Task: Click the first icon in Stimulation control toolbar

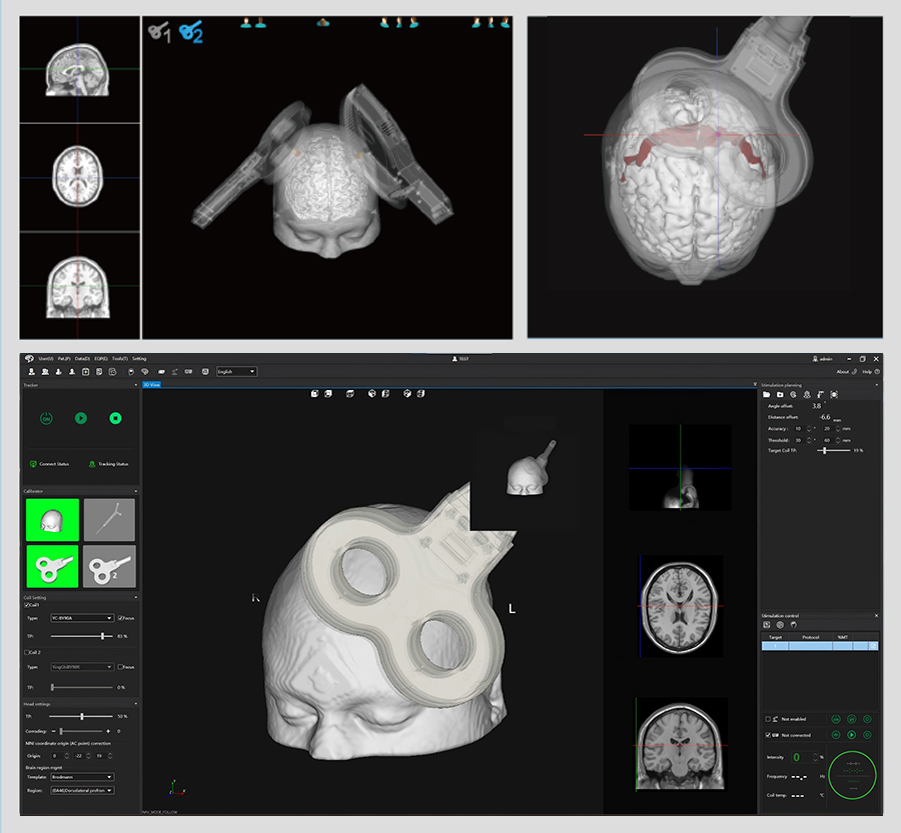Action: (766, 625)
